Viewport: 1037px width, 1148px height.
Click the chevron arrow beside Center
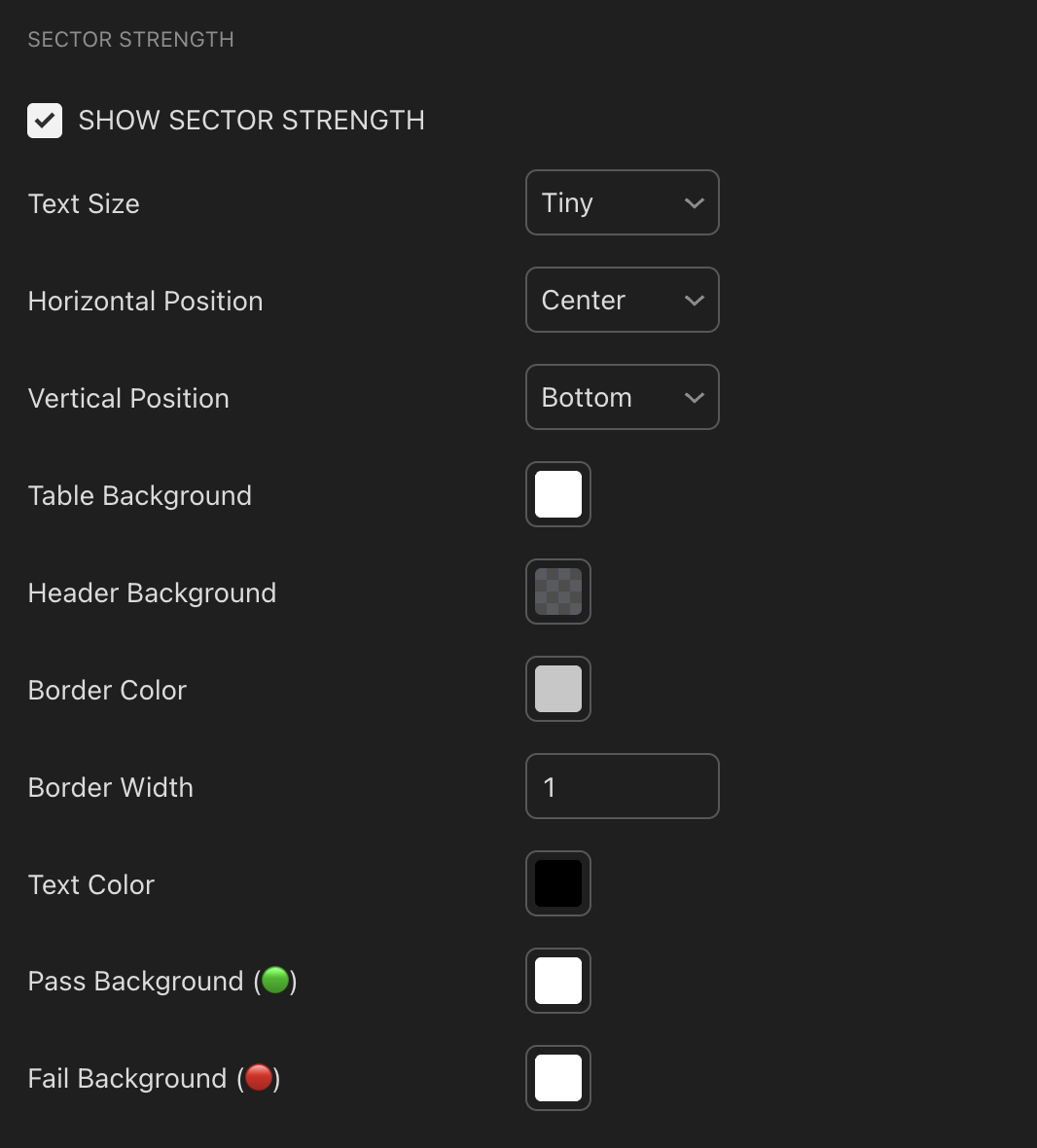click(694, 301)
